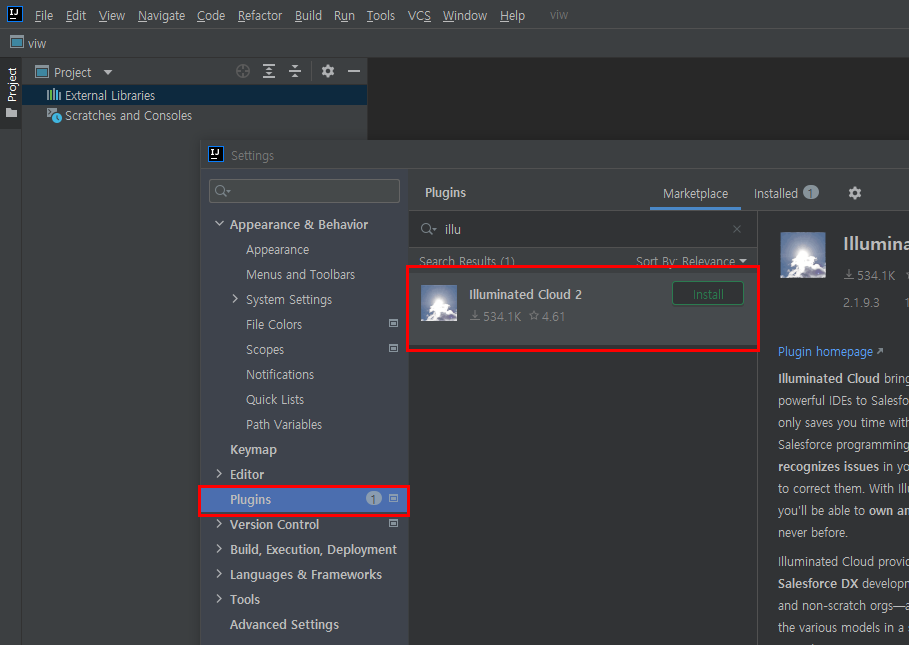Open the Project view dropdown arrow
This screenshot has width=909, height=645.
click(108, 72)
